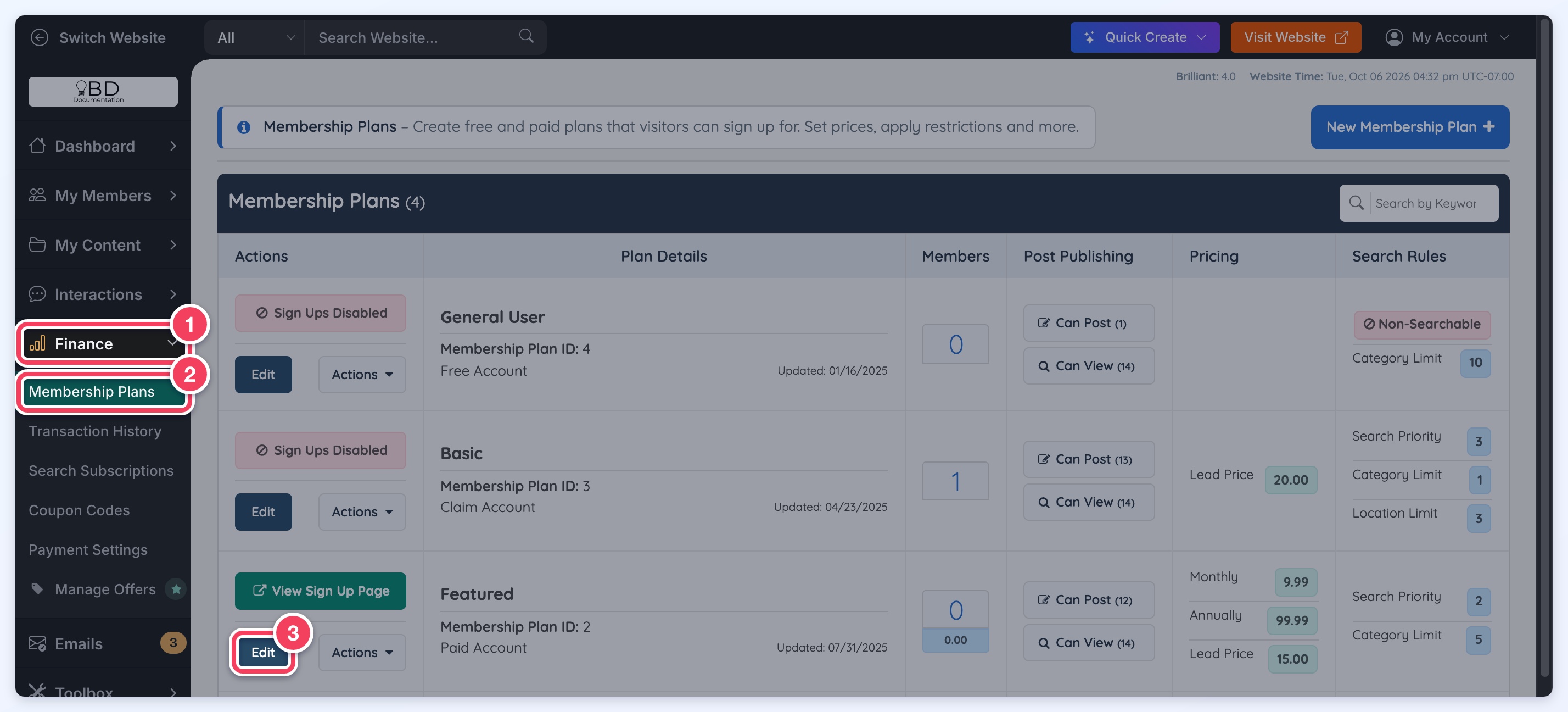Image resolution: width=1568 pixels, height=712 pixels.
Task: Click the Emails envelope icon
Action: tap(37, 643)
